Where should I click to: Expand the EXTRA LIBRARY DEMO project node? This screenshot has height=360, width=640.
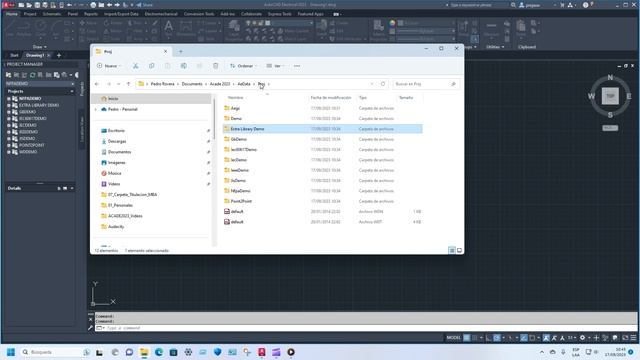[9, 105]
